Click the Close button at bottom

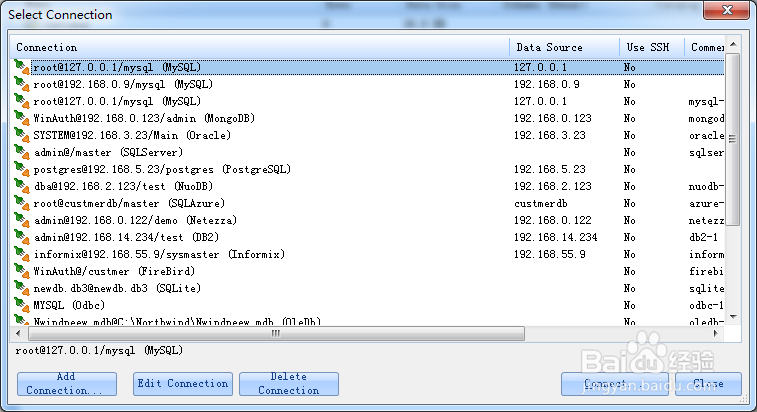(708, 384)
